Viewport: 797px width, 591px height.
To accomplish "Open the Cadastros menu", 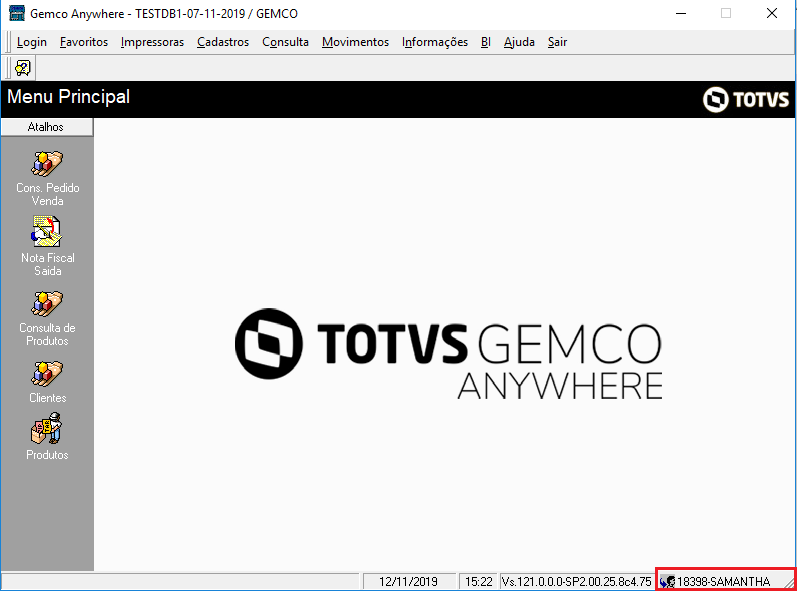I will pyautogui.click(x=223, y=42).
